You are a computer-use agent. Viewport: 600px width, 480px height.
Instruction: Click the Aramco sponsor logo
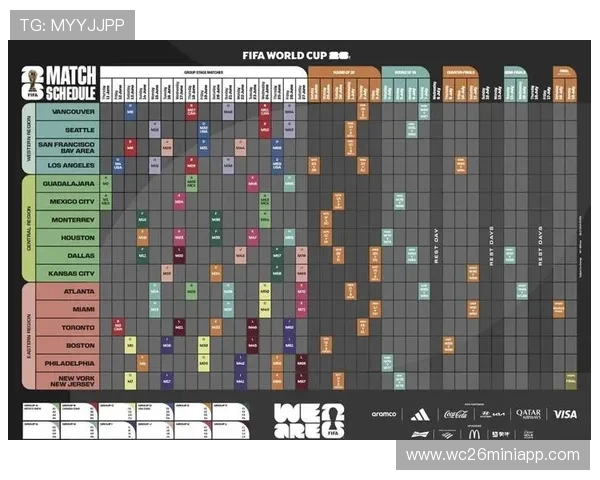384,414
